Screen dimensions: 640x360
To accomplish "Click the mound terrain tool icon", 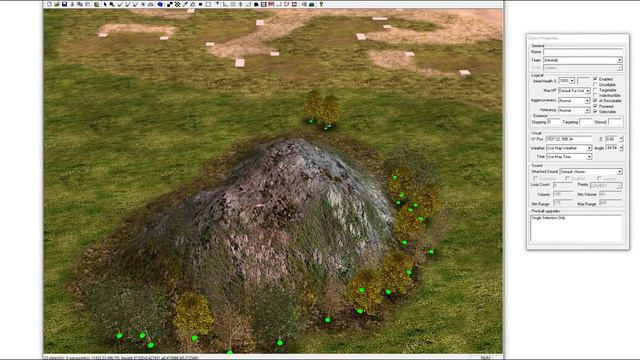I will click(x=150, y=4).
